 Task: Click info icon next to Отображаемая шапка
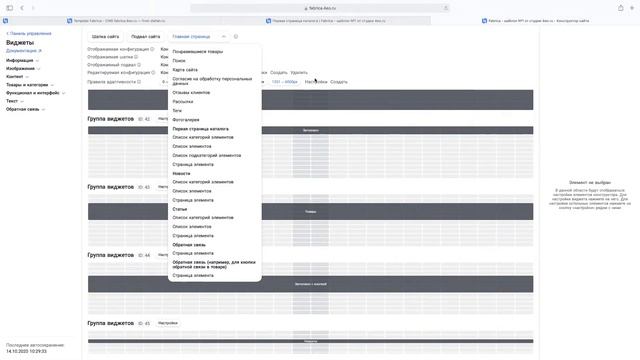(136, 57)
